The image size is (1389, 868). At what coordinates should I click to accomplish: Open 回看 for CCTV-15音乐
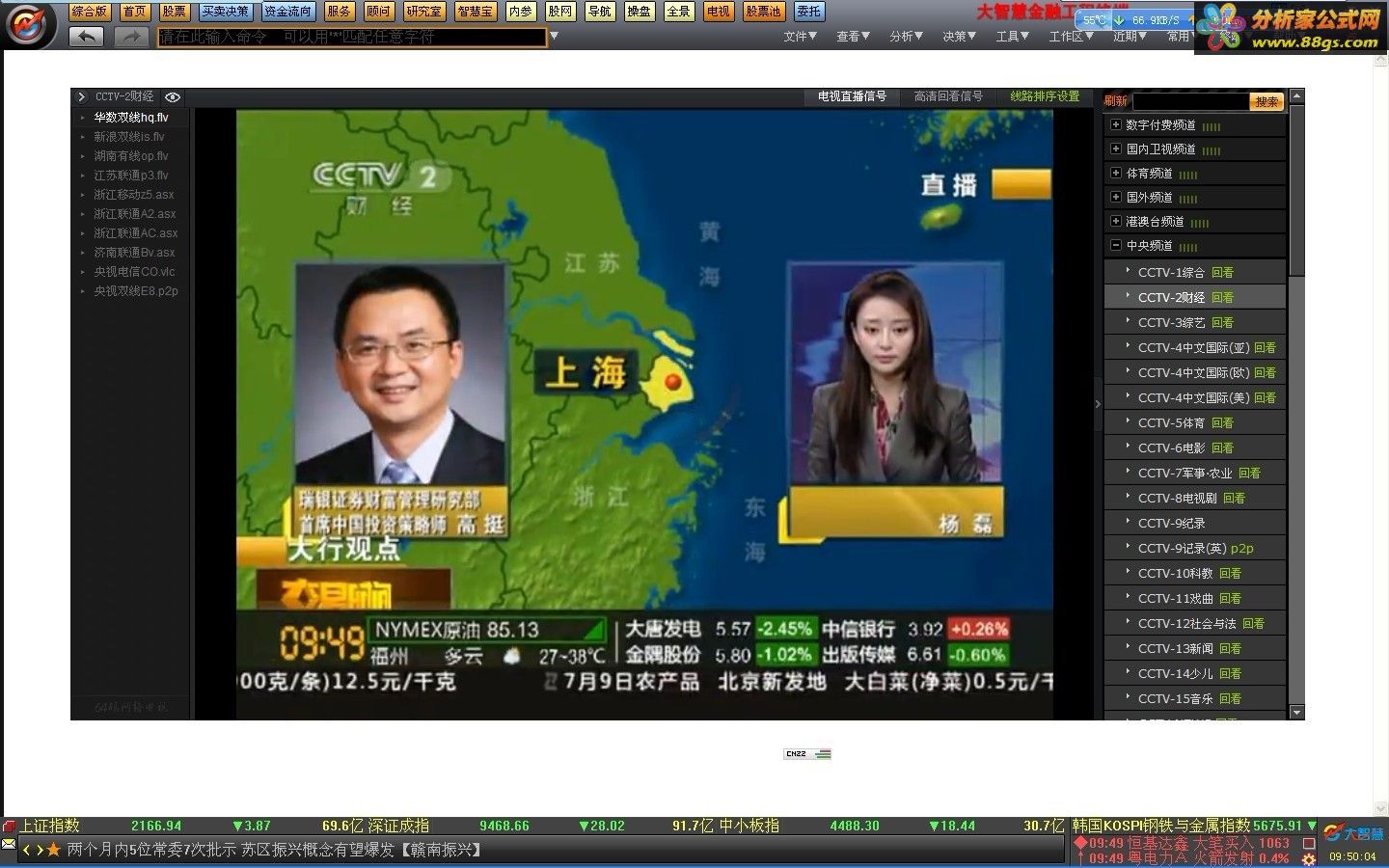click(x=1230, y=699)
